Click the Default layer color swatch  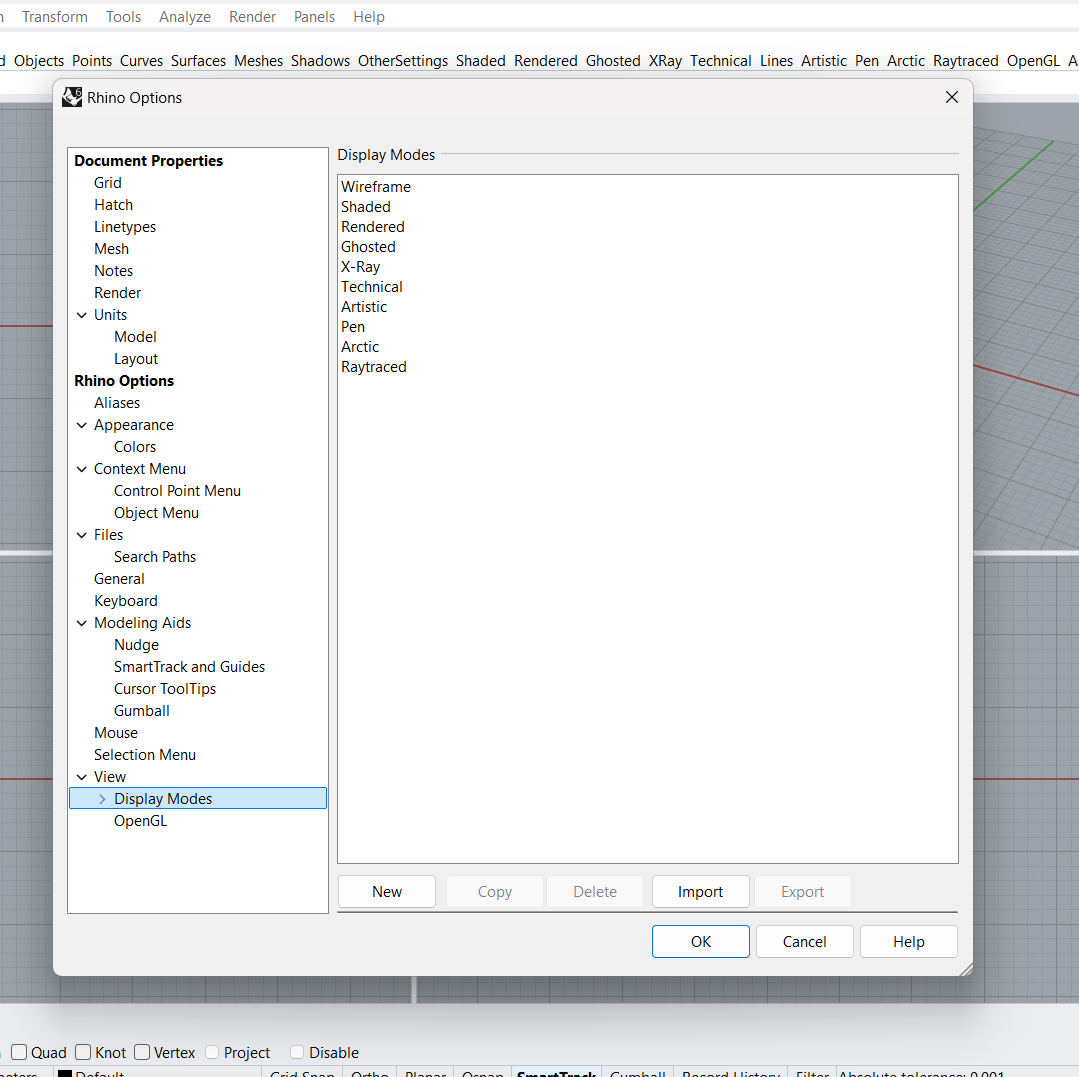(x=65, y=1074)
